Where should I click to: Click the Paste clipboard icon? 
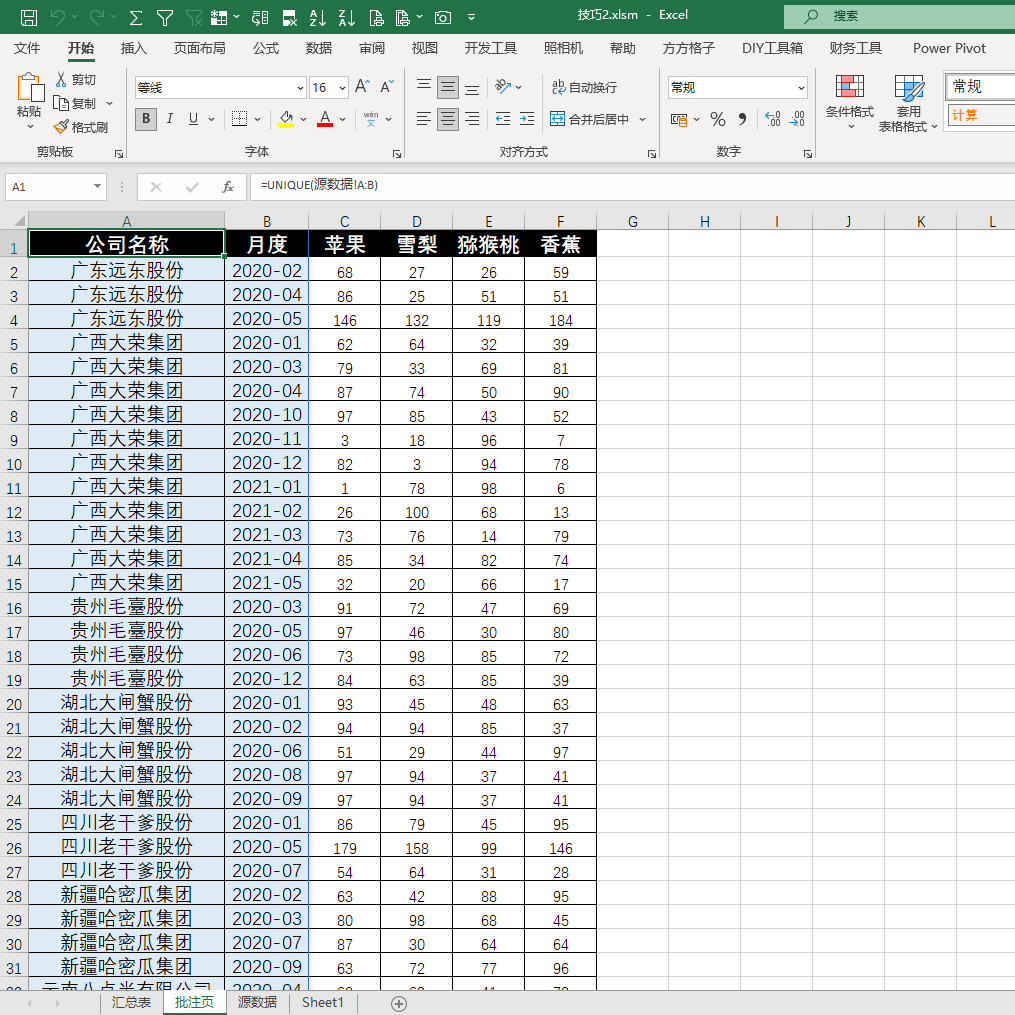(30, 87)
